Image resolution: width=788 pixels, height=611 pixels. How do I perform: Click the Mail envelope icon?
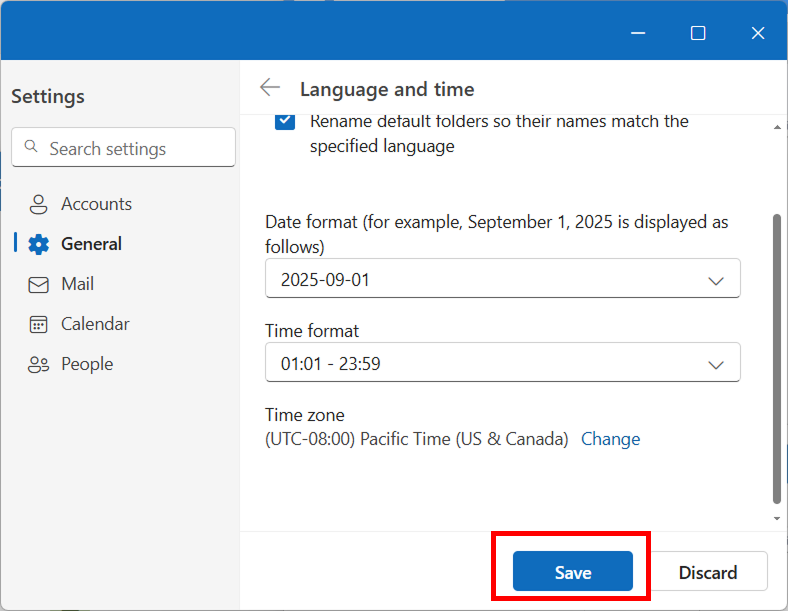pyautogui.click(x=38, y=284)
